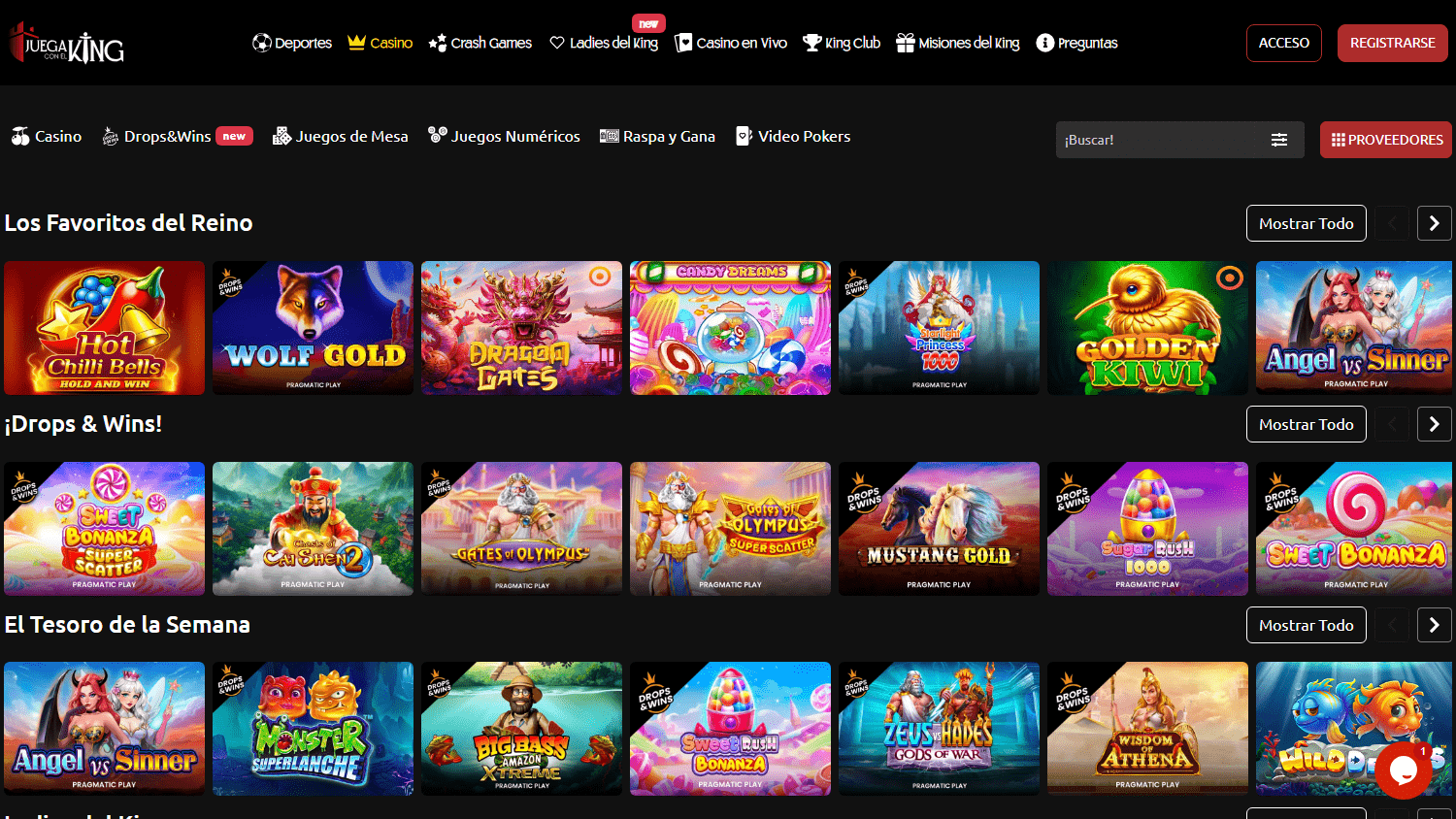The height and width of the screenshot is (819, 1456).
Task: Select the Casino category tab with cherries
Action: coord(47,136)
